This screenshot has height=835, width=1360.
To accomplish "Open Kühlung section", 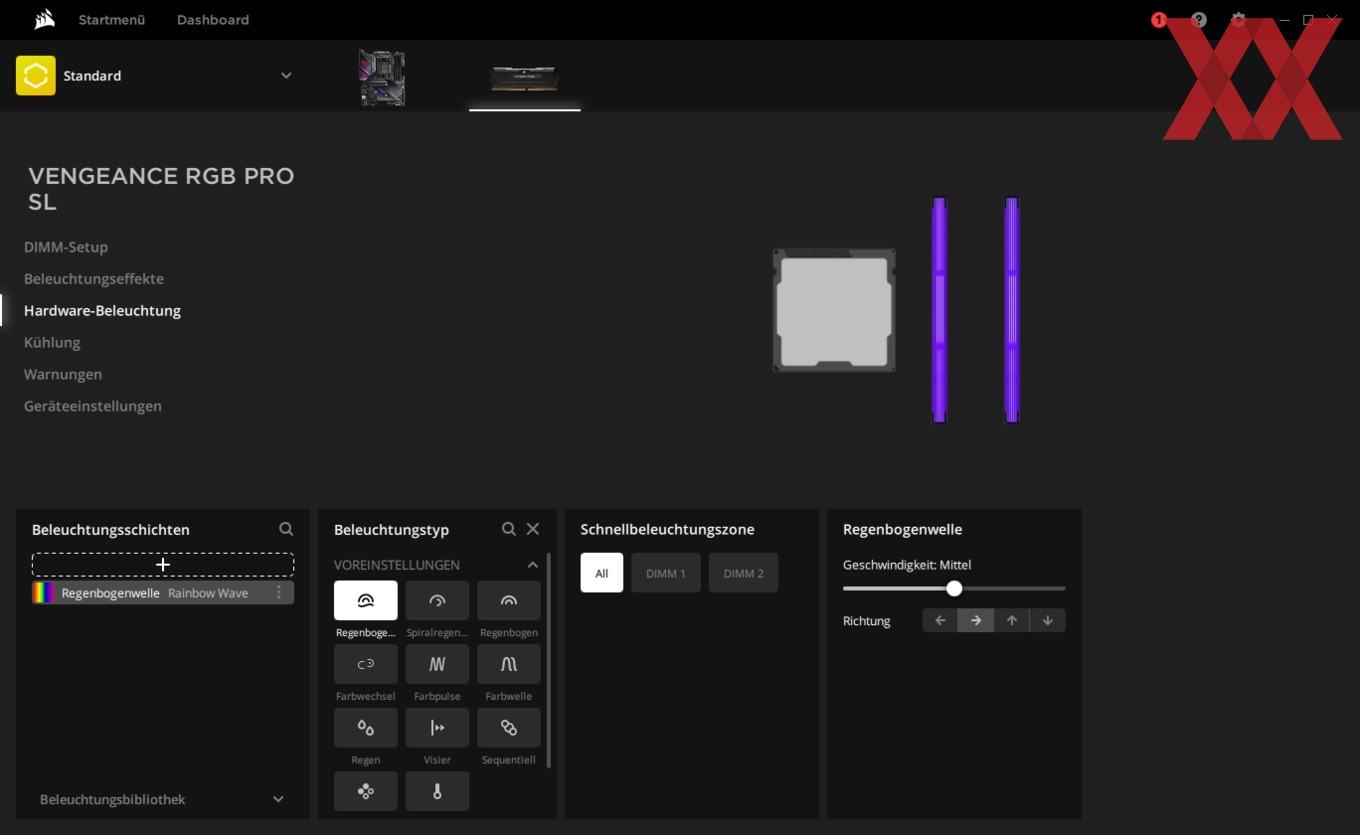I will pos(52,343).
